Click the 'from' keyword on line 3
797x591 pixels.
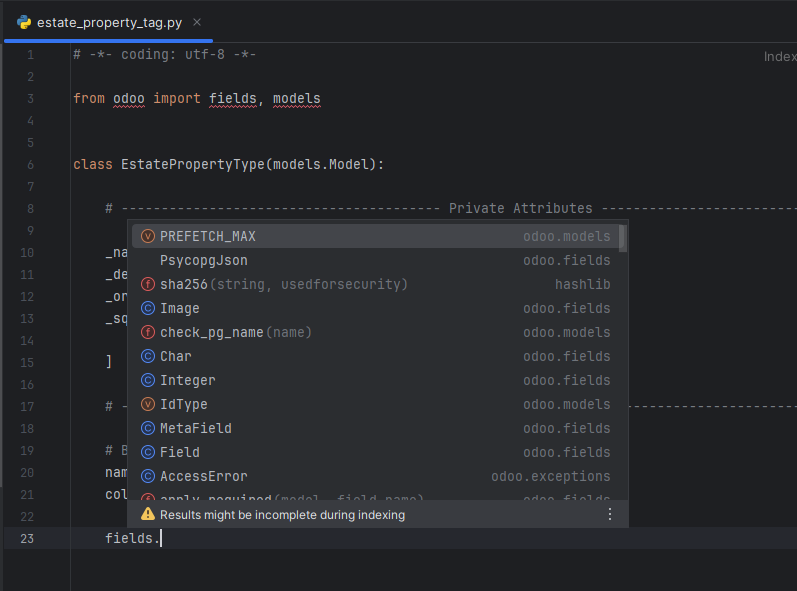tap(89, 99)
